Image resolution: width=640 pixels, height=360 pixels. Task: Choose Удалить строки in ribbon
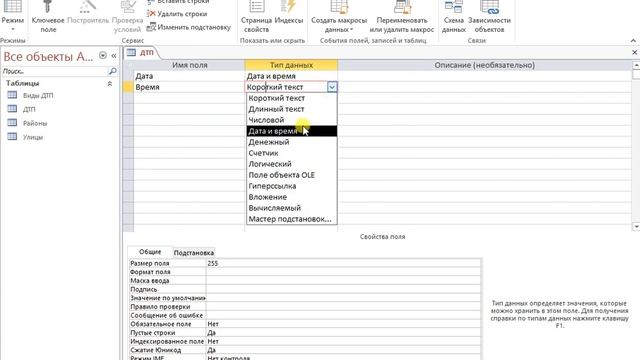177,14
